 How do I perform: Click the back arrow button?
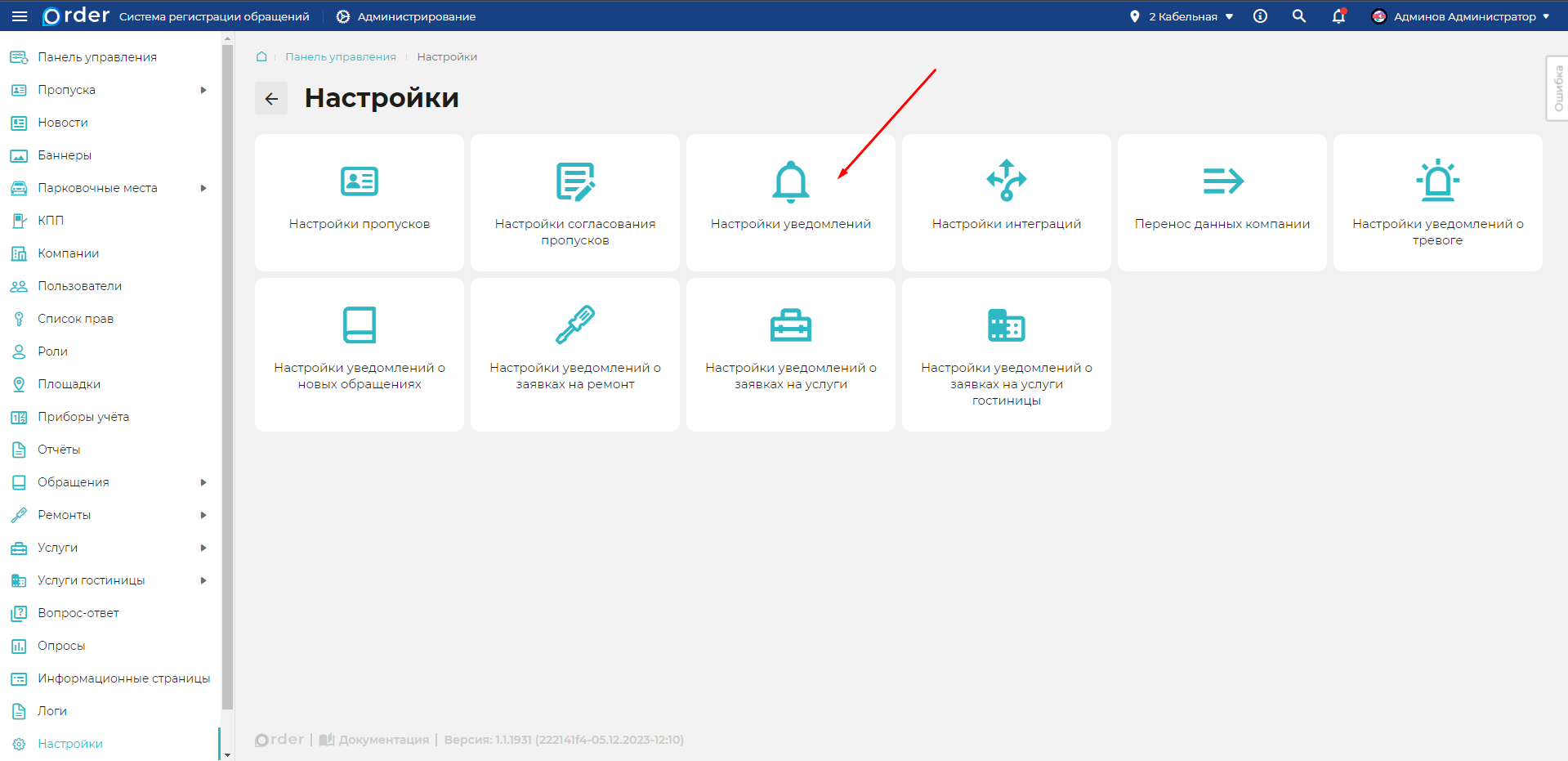[271, 98]
